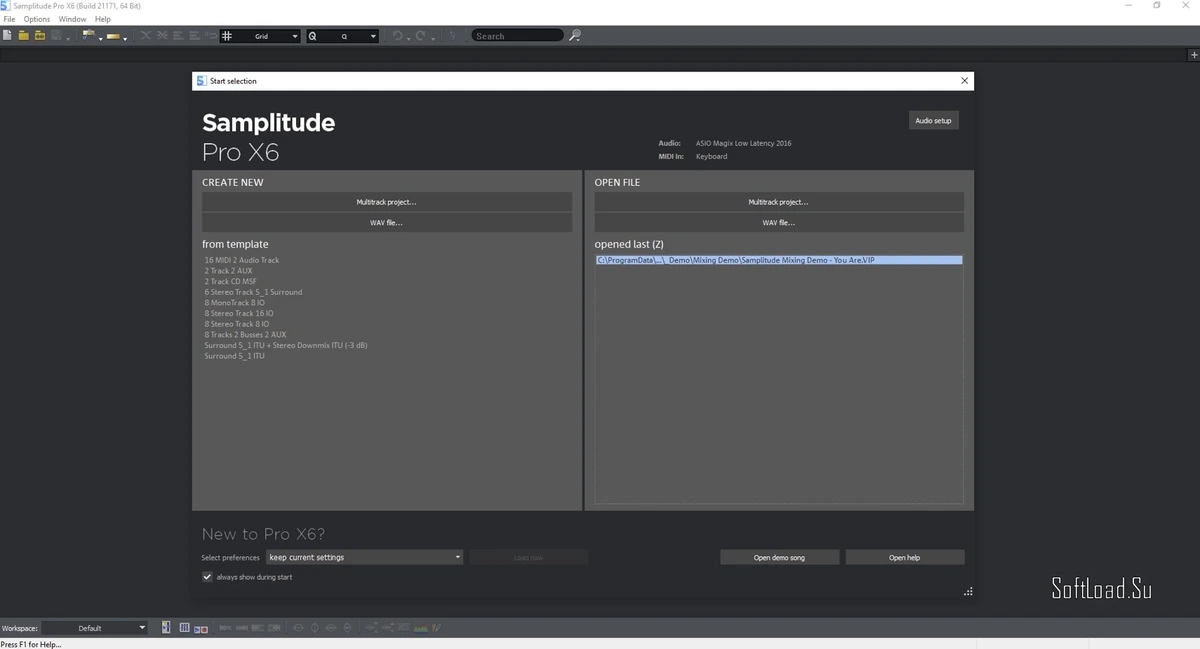1200x649 pixels.
Task: Click the mixer view icon in bottom bar
Action: pos(184,628)
